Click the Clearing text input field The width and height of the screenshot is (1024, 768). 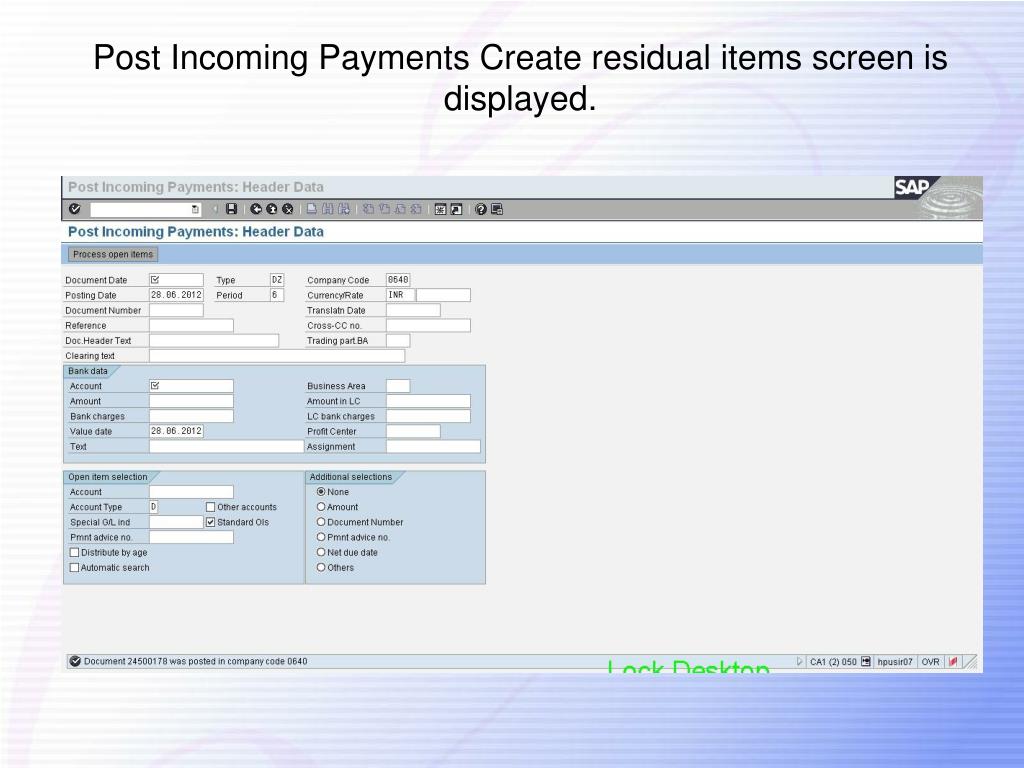tap(277, 355)
